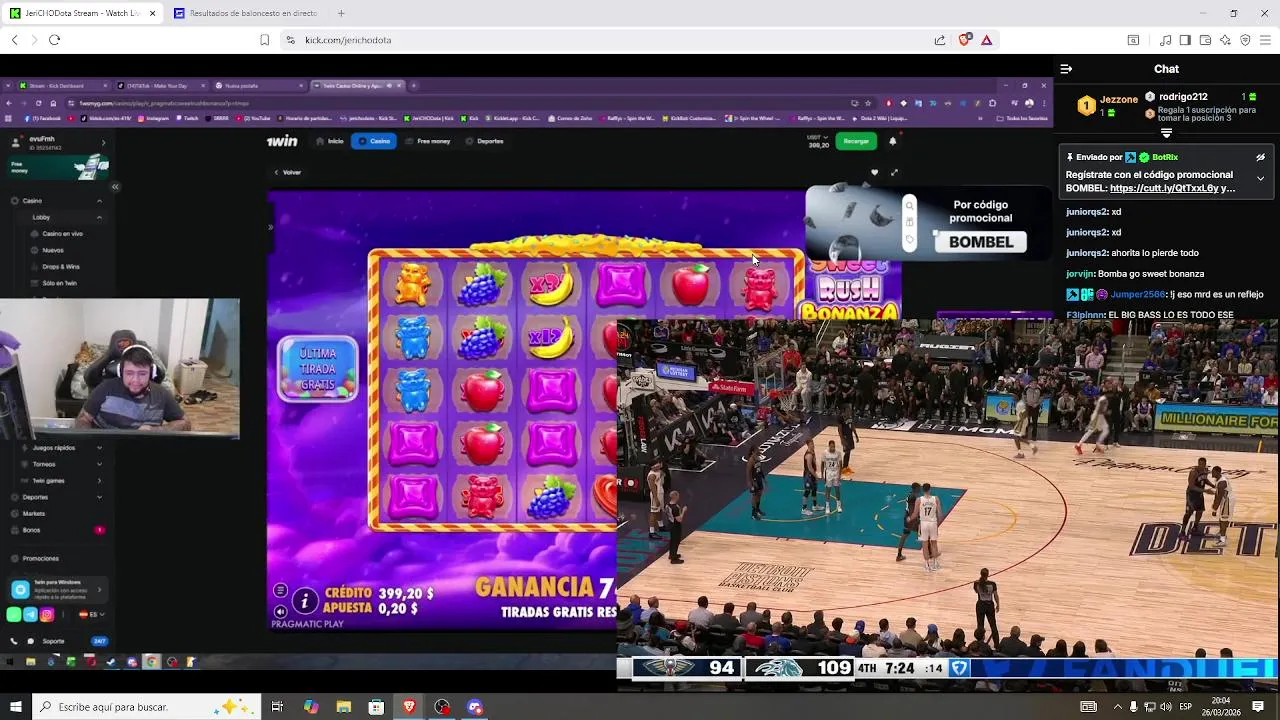The height and width of the screenshot is (720, 1280).
Task: Open the Brave hamburger menu
Action: 1266,40
